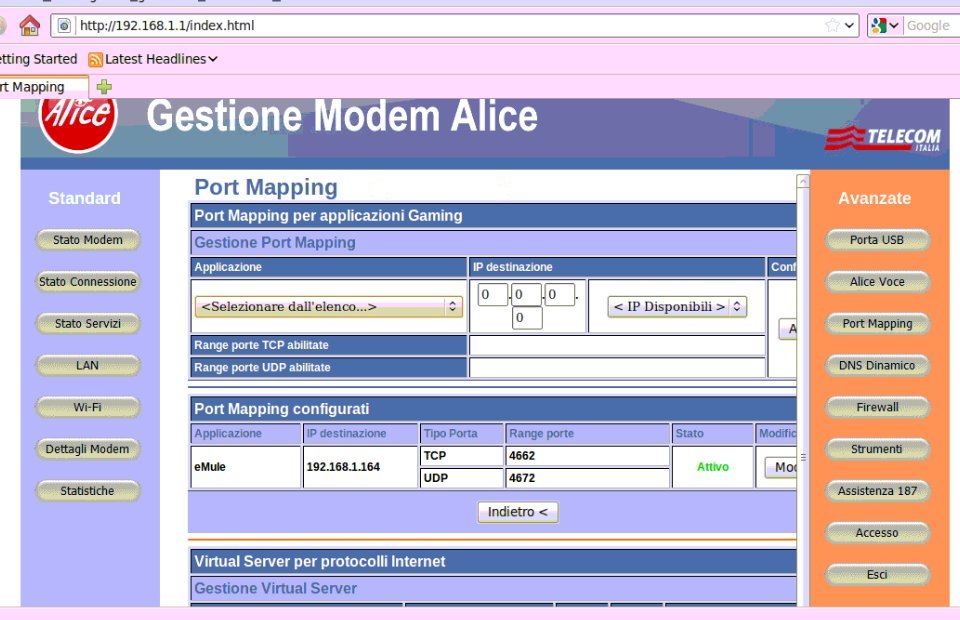This screenshot has width=960, height=620.
Task: Open the Stato Modem page
Action: [x=88, y=240]
